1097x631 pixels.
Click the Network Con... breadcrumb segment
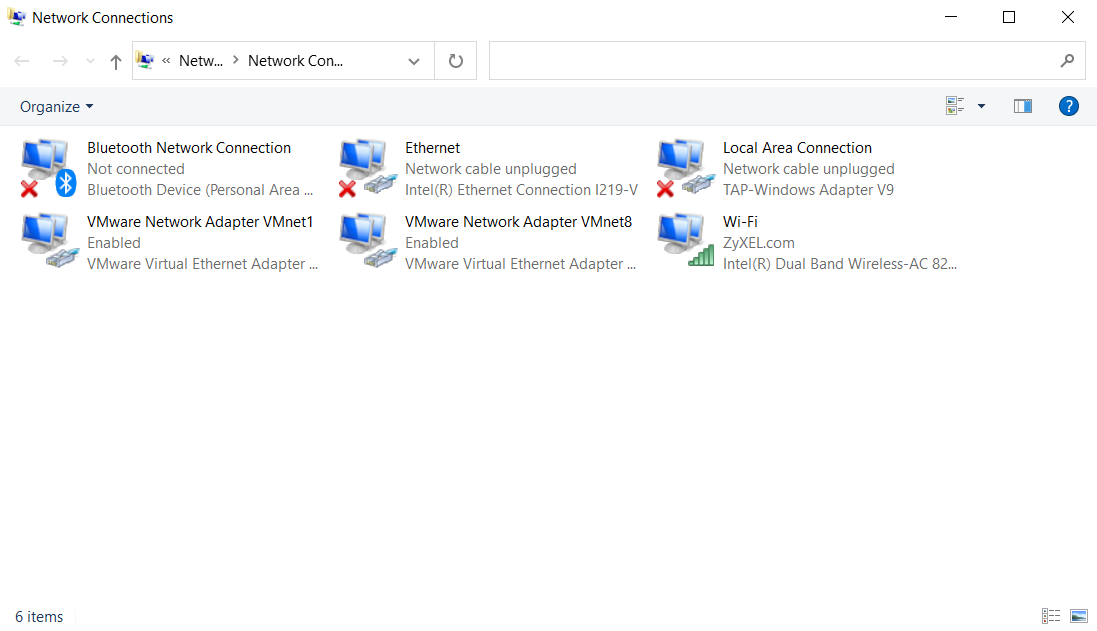coord(295,61)
